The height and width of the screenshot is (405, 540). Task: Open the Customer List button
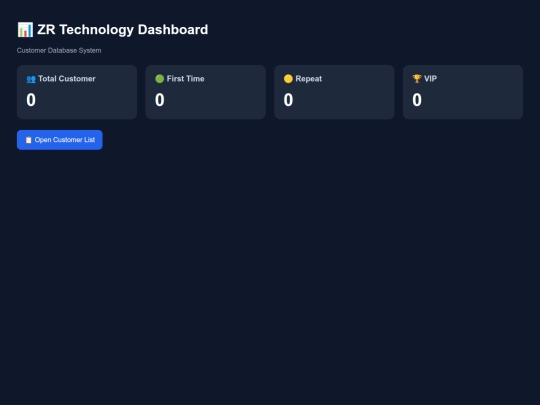pyautogui.click(x=60, y=140)
